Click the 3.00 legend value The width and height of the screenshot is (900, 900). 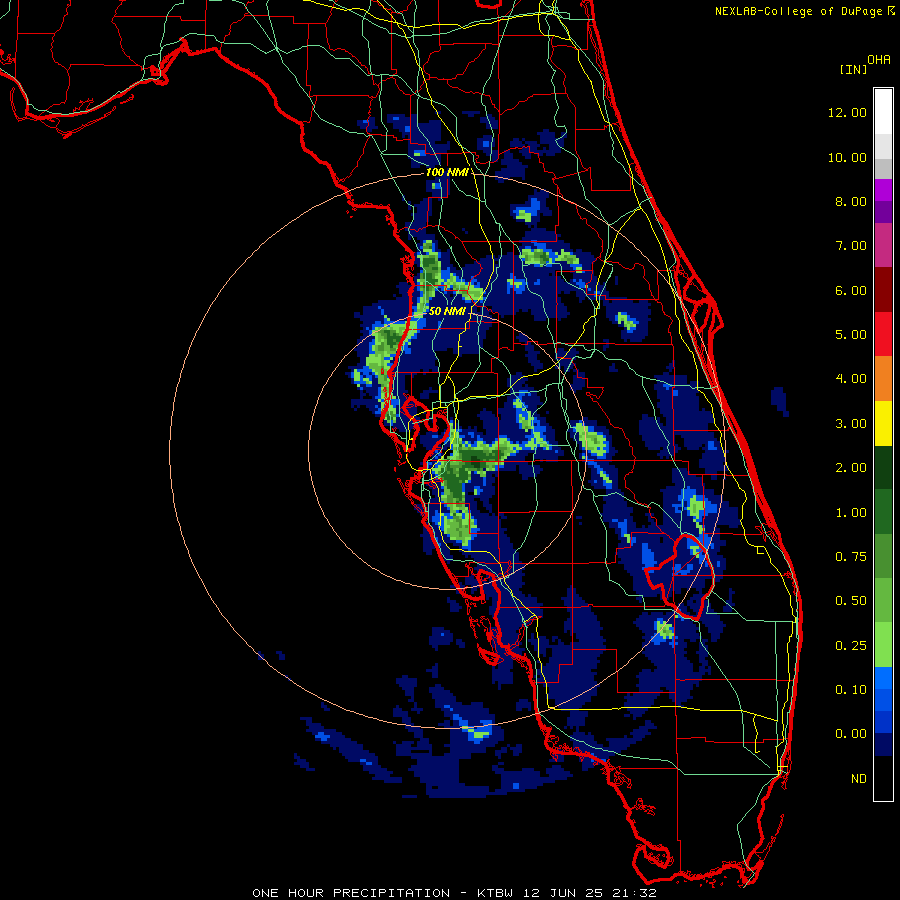pos(851,424)
